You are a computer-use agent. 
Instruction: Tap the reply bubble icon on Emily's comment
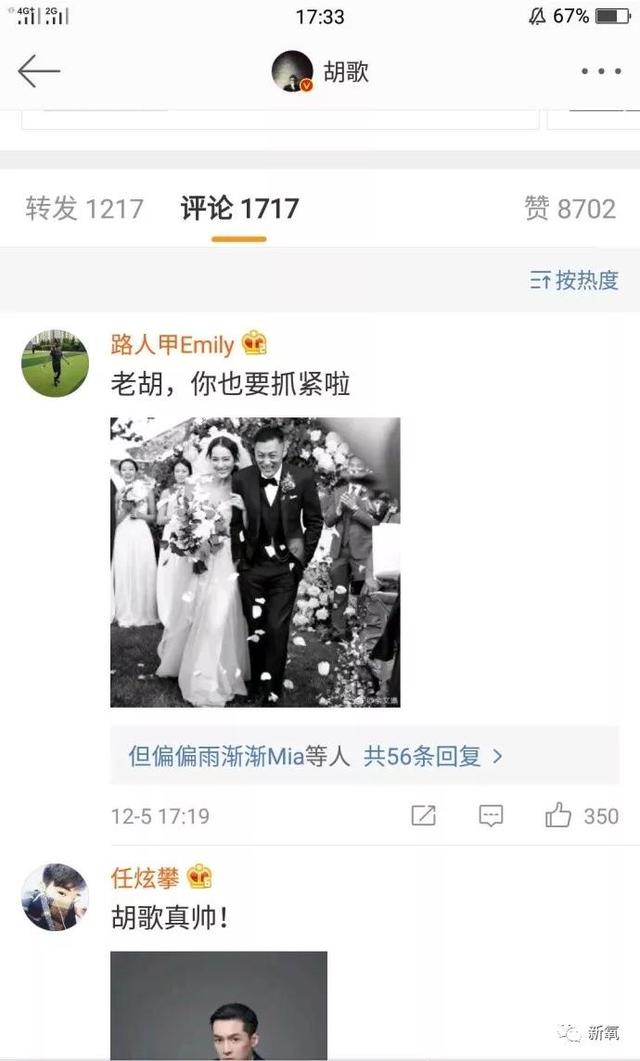(x=490, y=815)
